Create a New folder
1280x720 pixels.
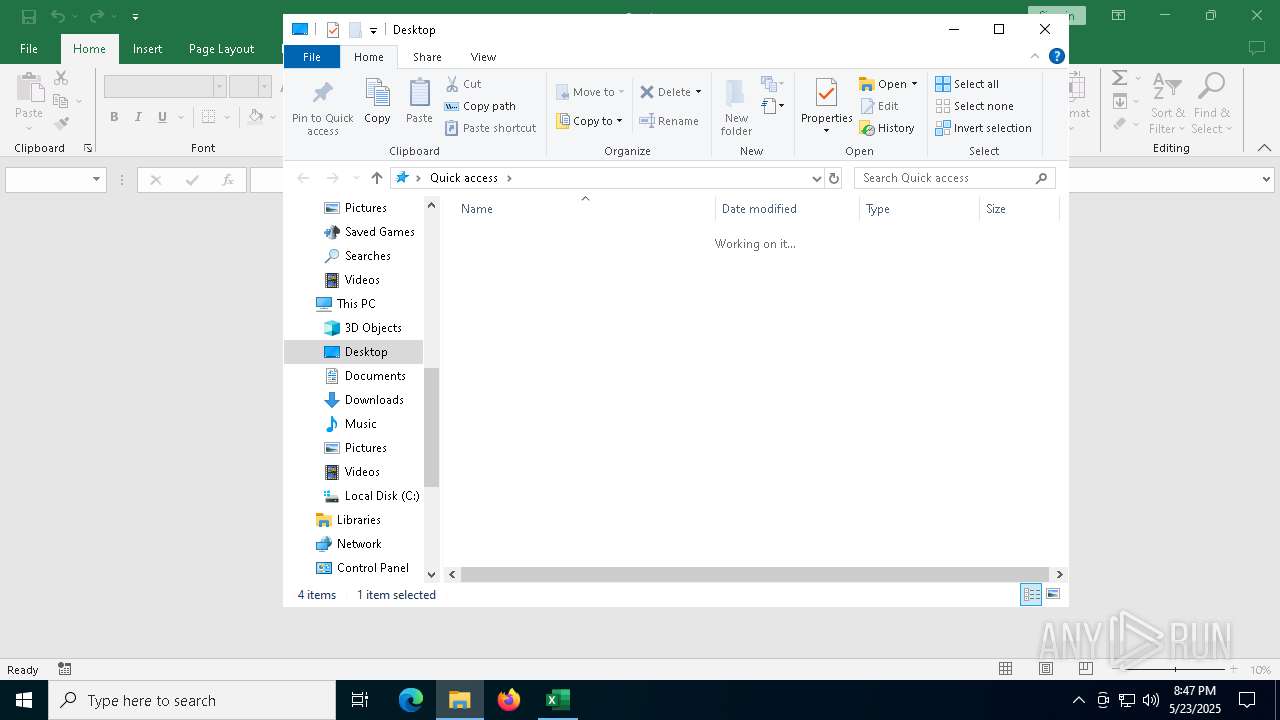click(x=736, y=108)
